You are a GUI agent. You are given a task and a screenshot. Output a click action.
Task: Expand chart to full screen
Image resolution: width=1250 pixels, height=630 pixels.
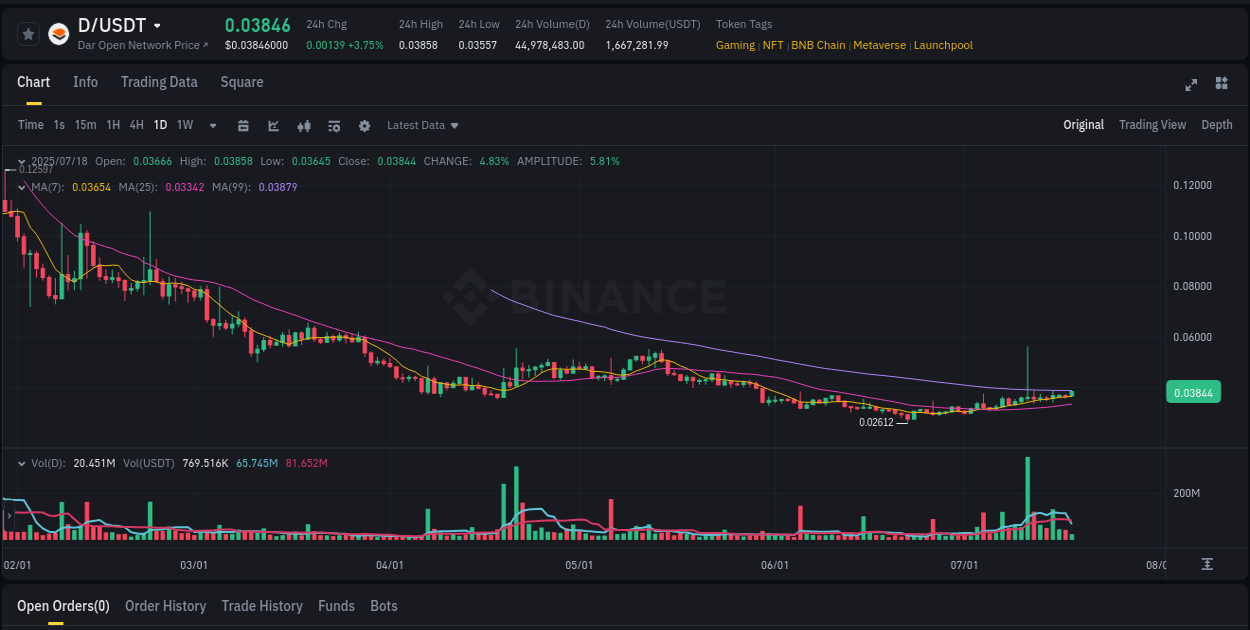[x=1190, y=85]
